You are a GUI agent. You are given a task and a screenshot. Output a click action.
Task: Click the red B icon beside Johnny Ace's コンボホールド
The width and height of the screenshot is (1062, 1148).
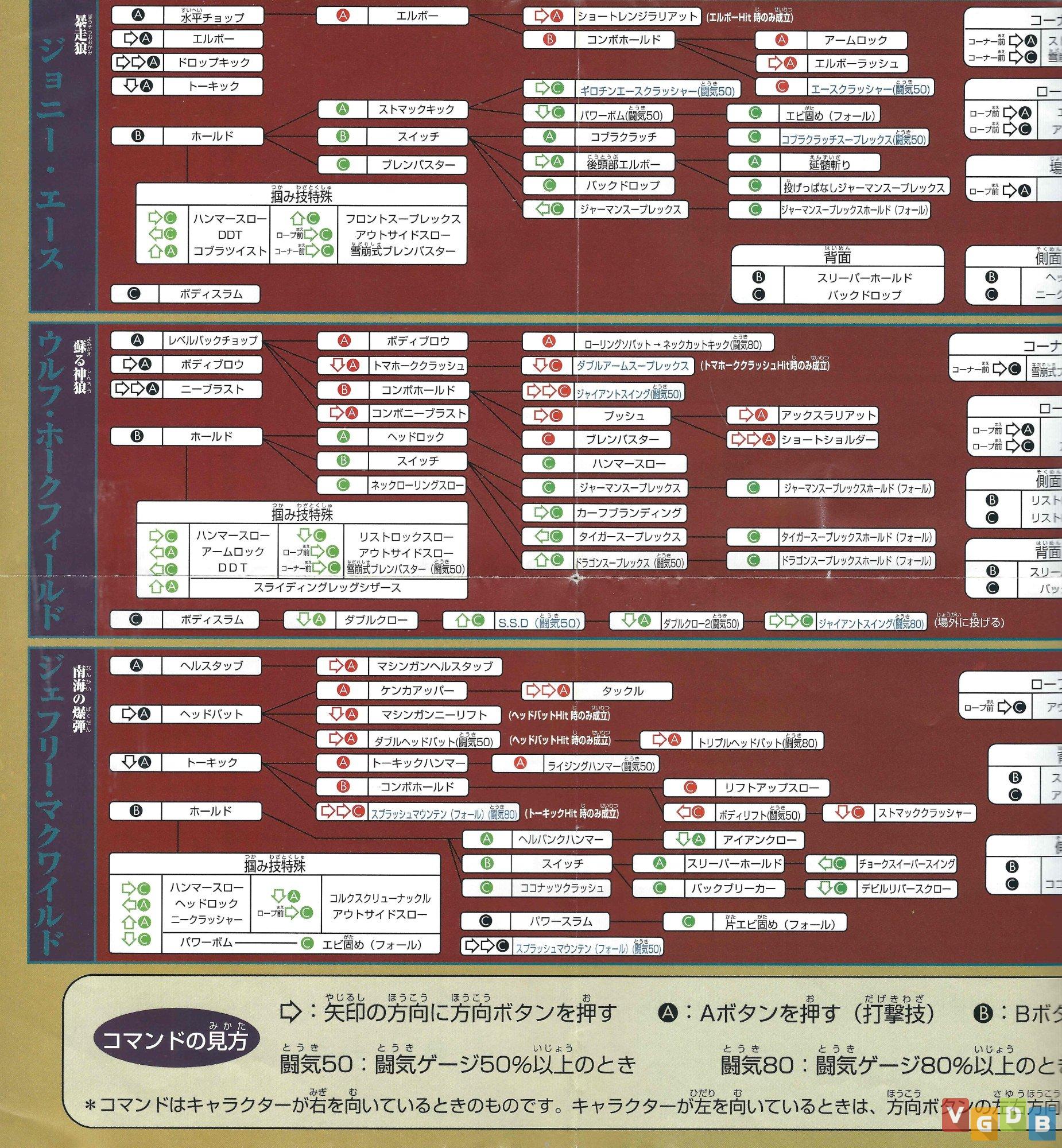549,40
